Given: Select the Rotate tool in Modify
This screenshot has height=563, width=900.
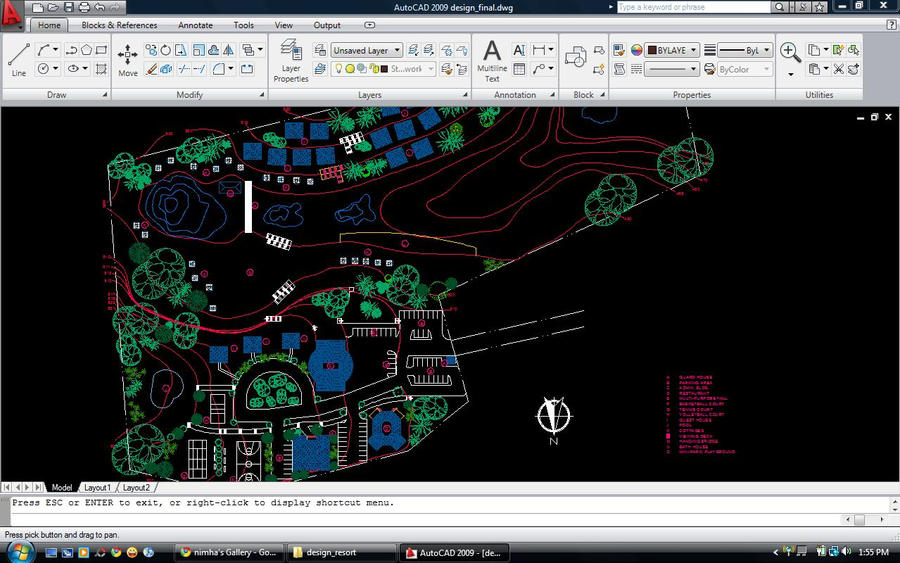Looking at the screenshot, I should tap(165, 50).
